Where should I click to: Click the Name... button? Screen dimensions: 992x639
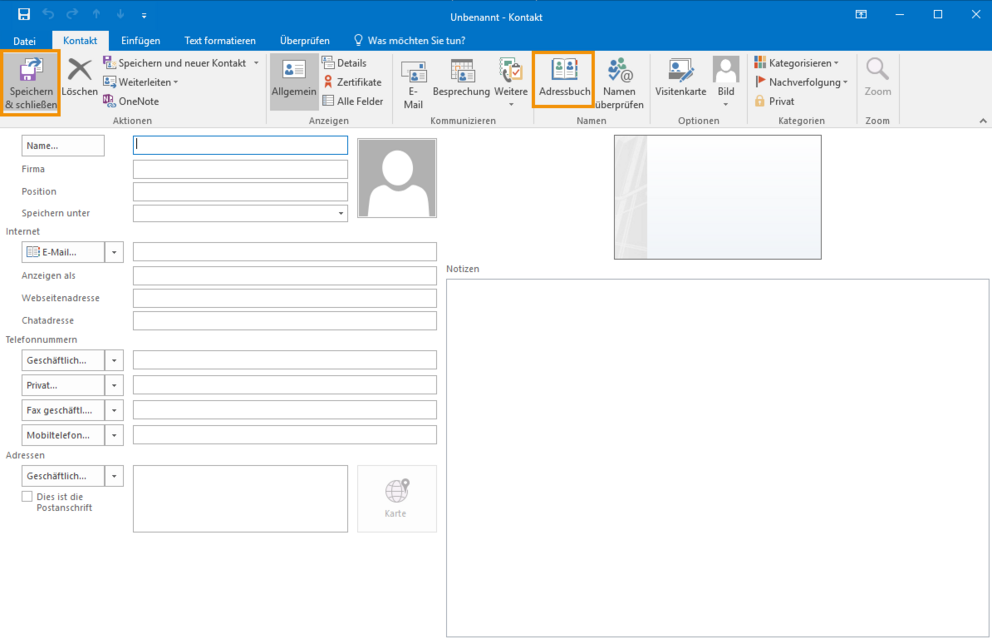point(63,146)
